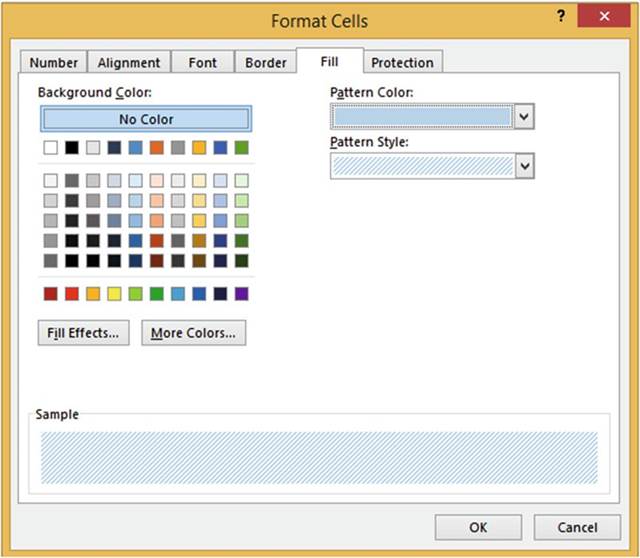This screenshot has width=640, height=558.
Task: Click the Help question mark icon
Action: [563, 17]
